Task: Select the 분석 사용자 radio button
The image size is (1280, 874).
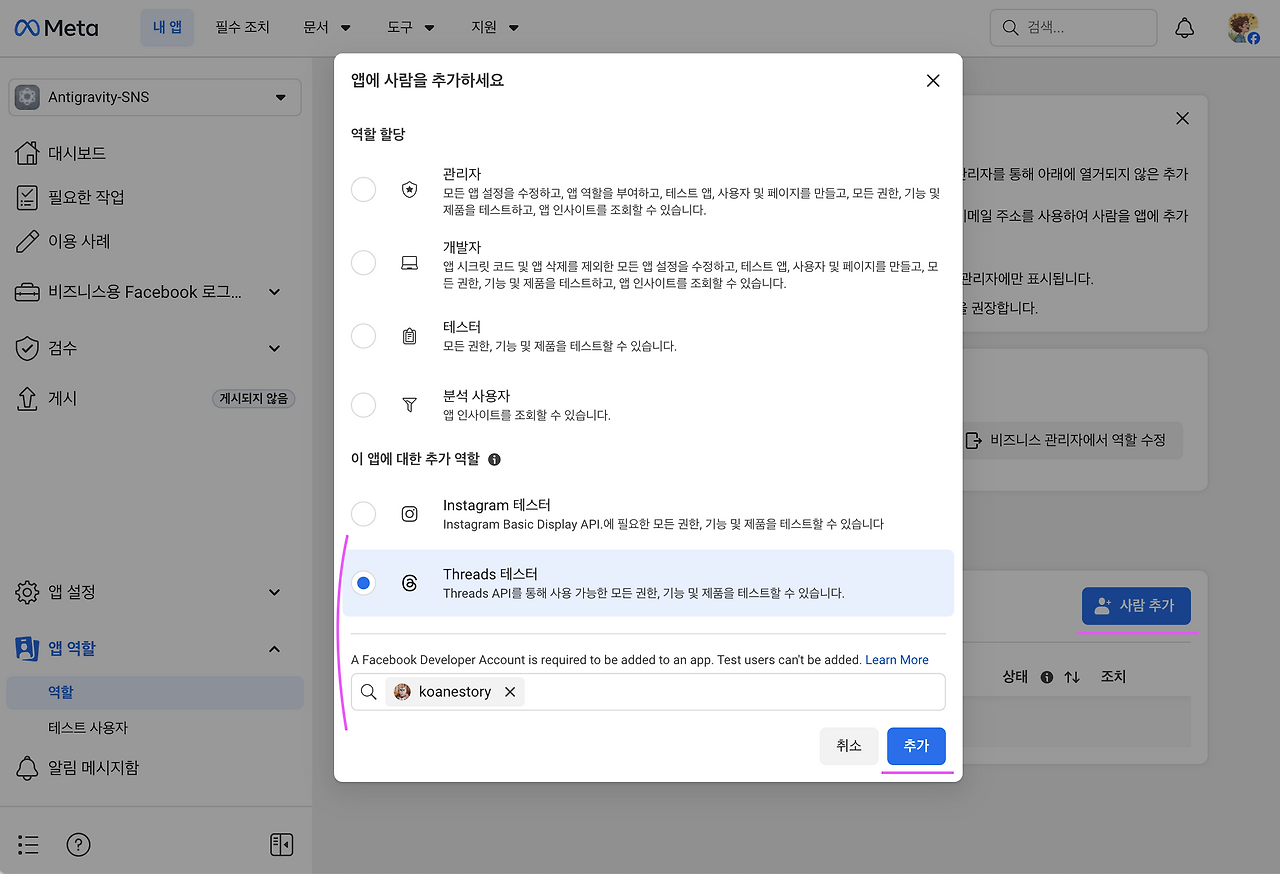Action: 364,405
